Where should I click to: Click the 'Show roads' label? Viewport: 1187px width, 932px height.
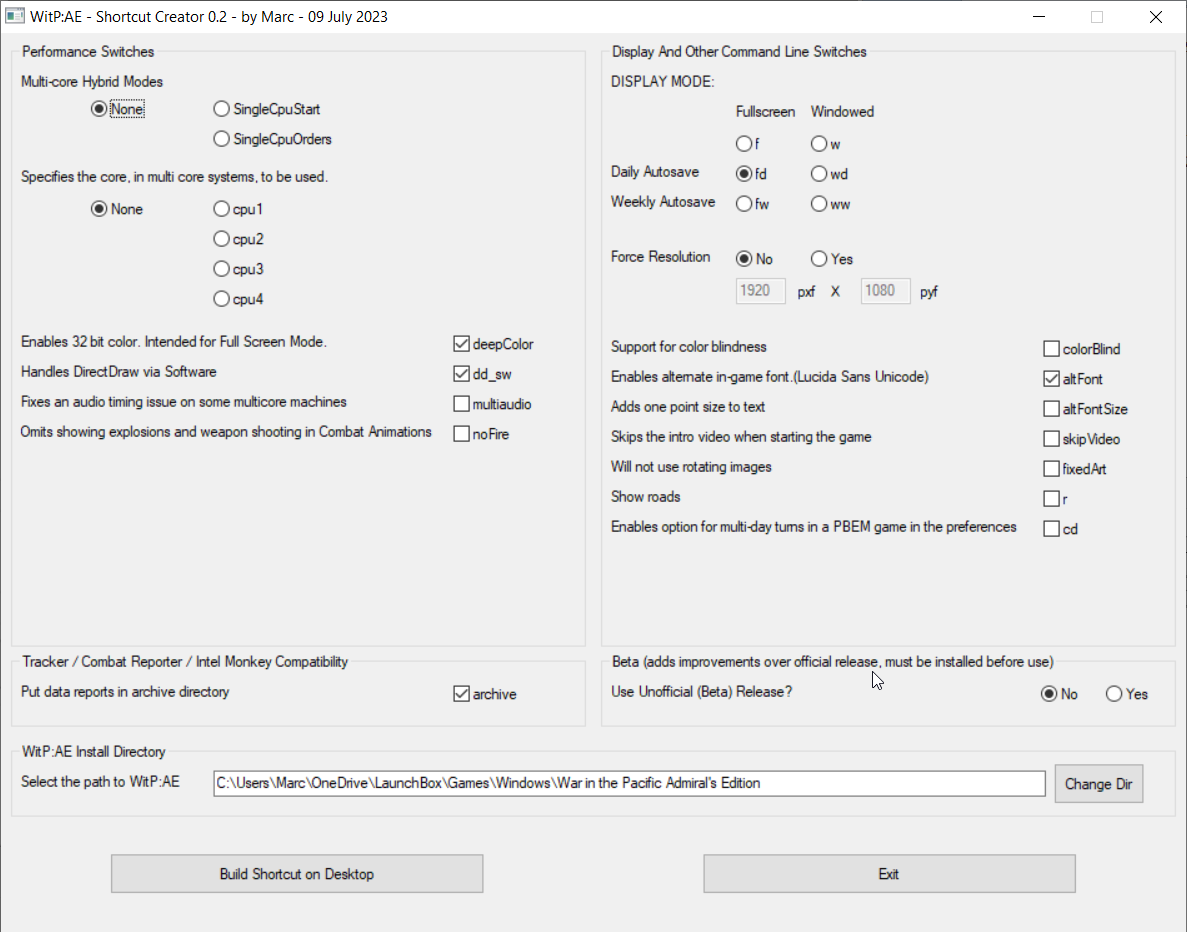[646, 497]
